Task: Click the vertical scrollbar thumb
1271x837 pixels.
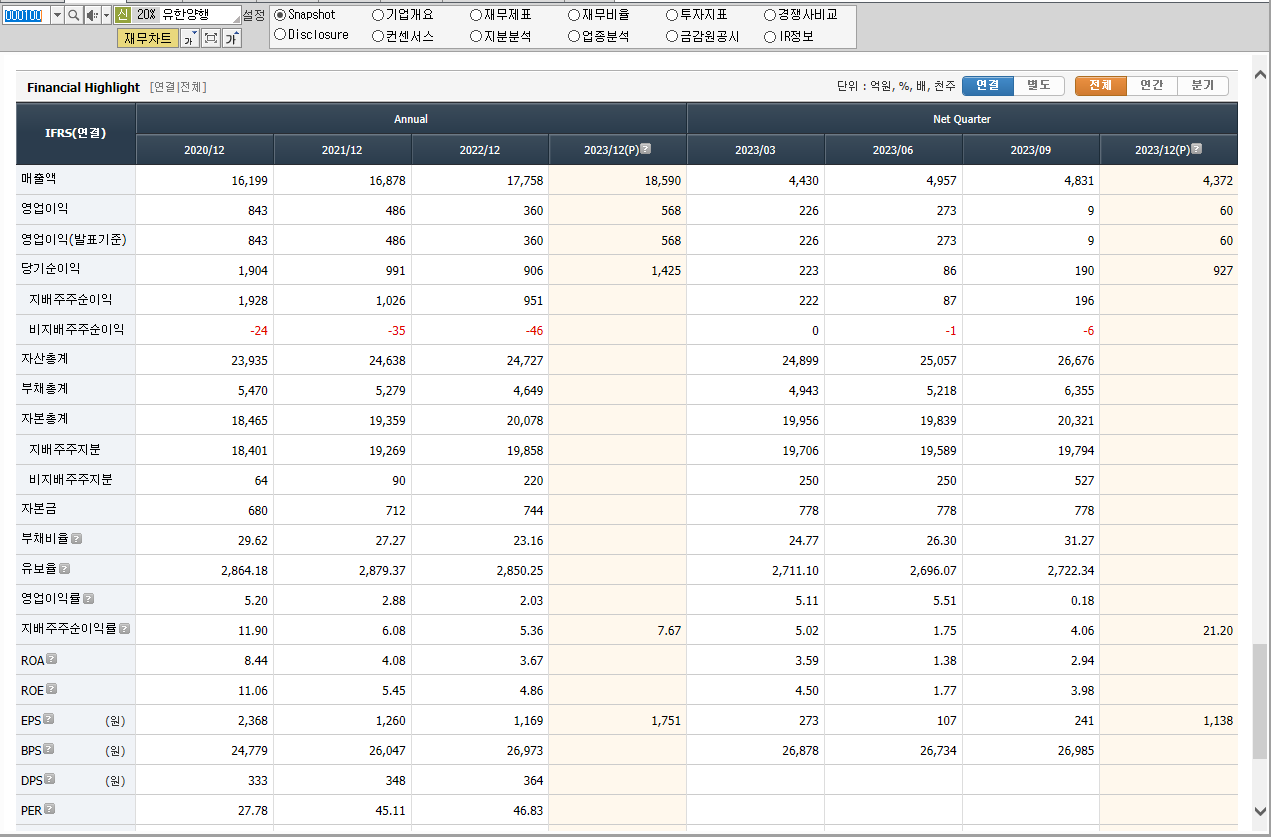Action: point(1259,700)
